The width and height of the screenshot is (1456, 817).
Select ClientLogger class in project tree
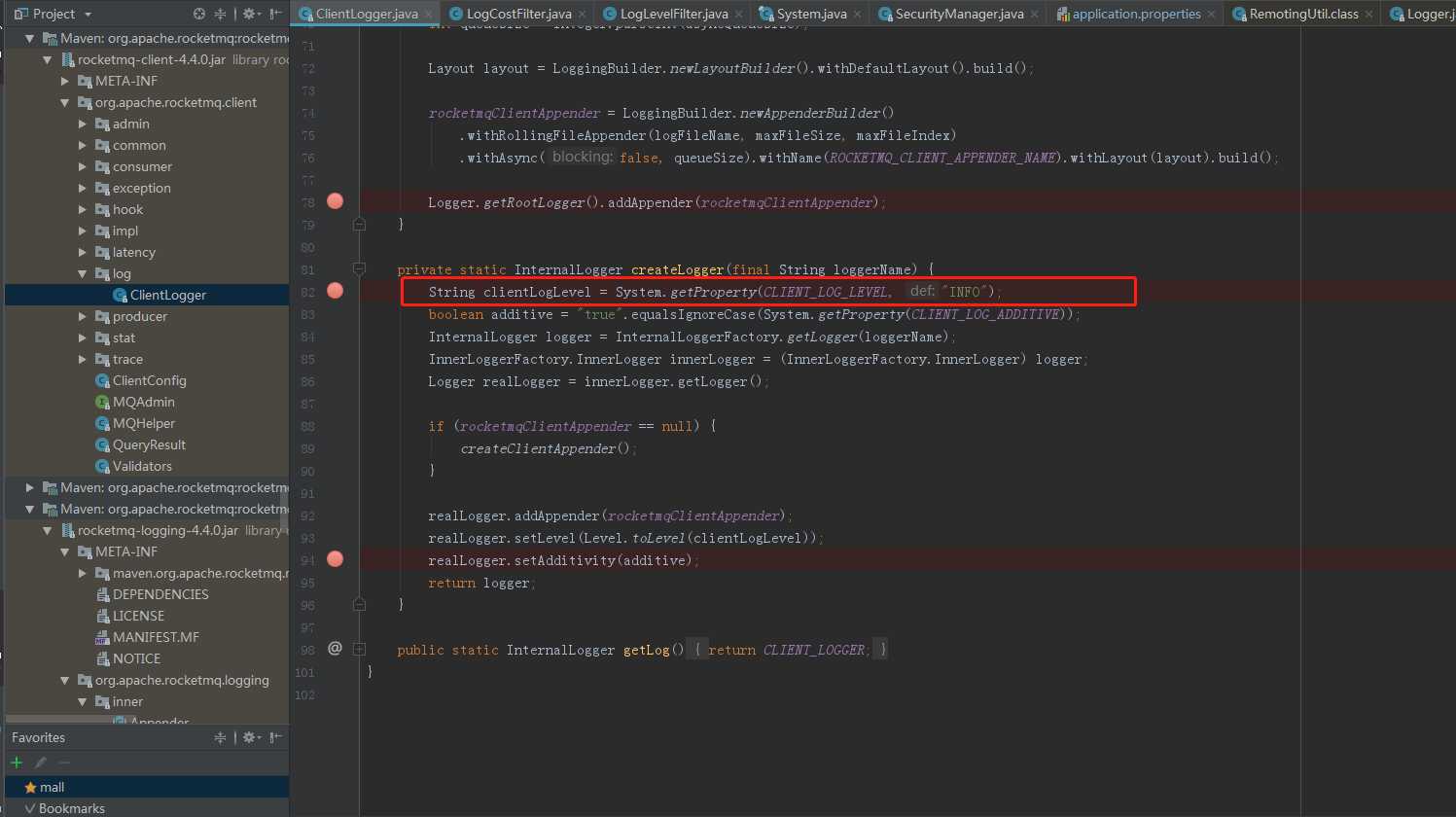167,295
